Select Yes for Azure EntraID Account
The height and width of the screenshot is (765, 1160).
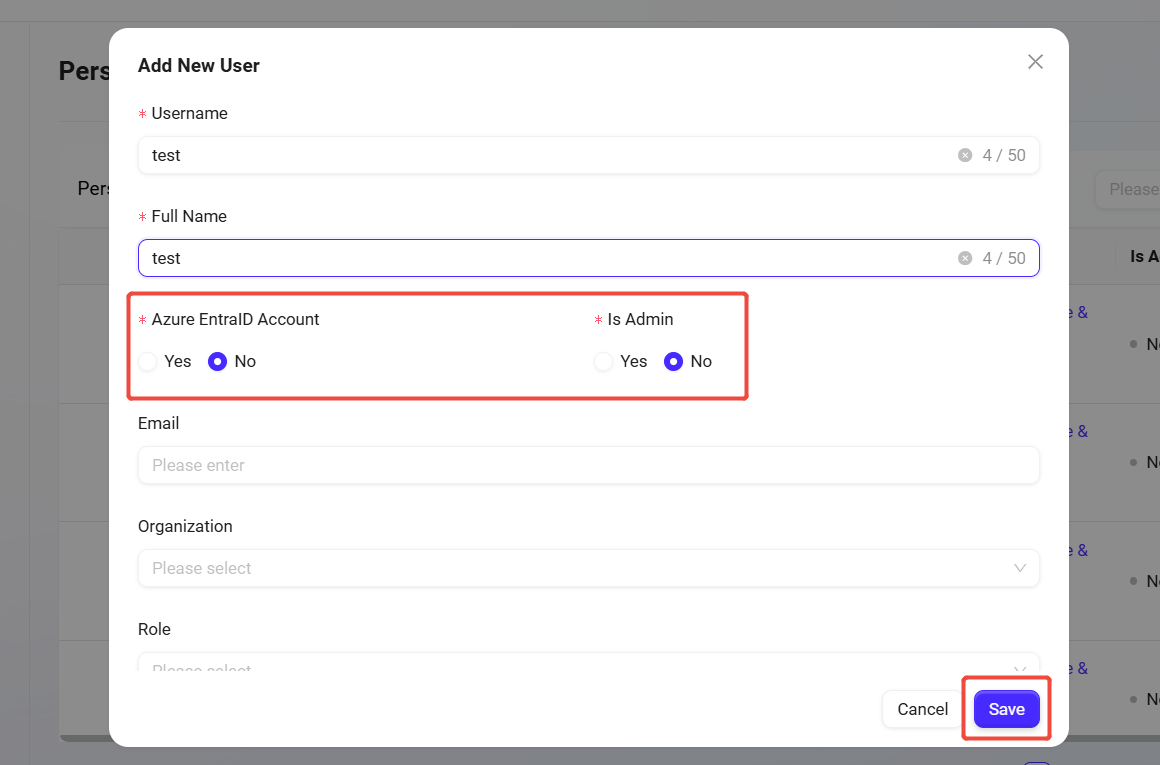click(x=149, y=362)
